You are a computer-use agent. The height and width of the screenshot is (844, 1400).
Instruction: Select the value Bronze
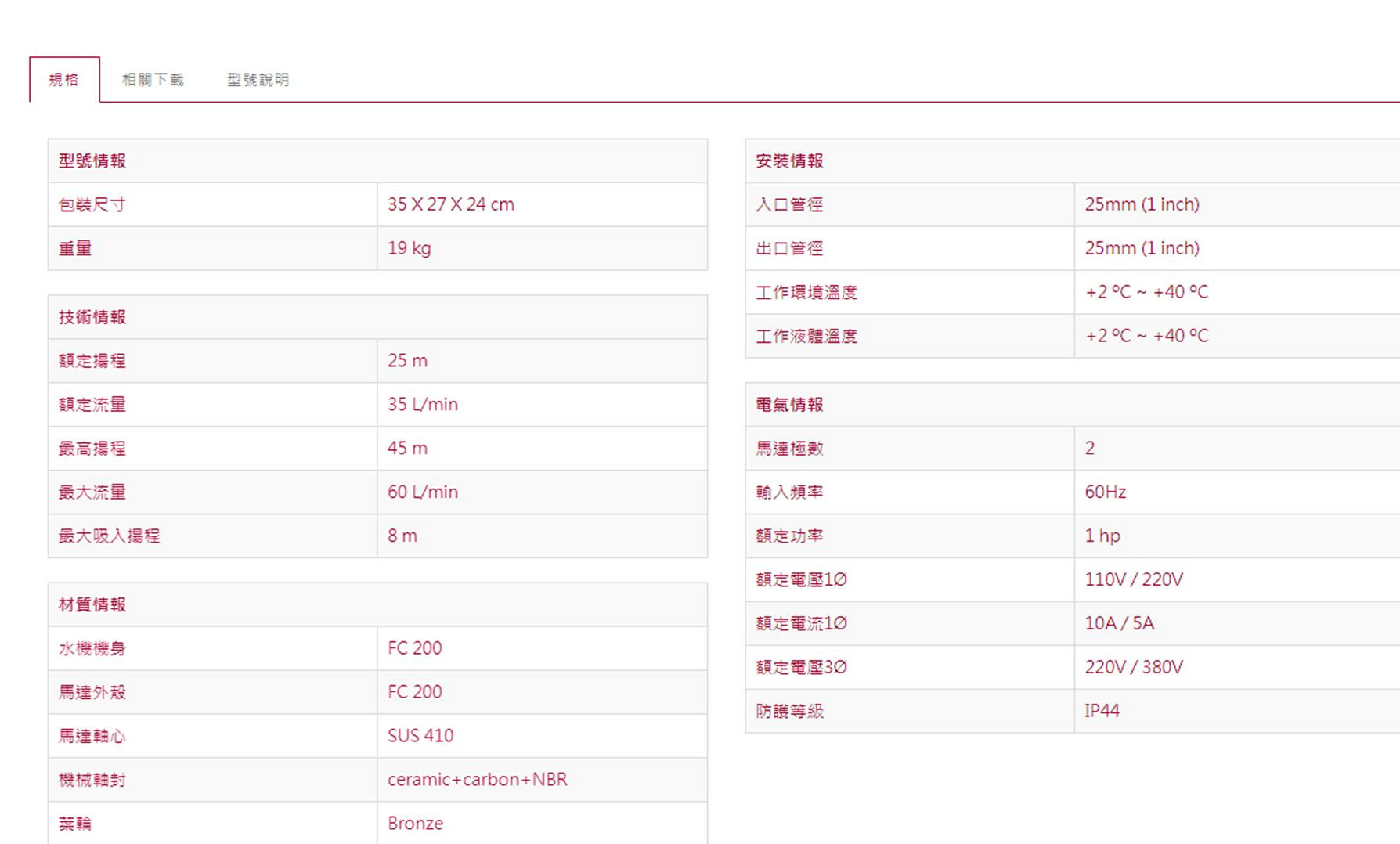[416, 824]
